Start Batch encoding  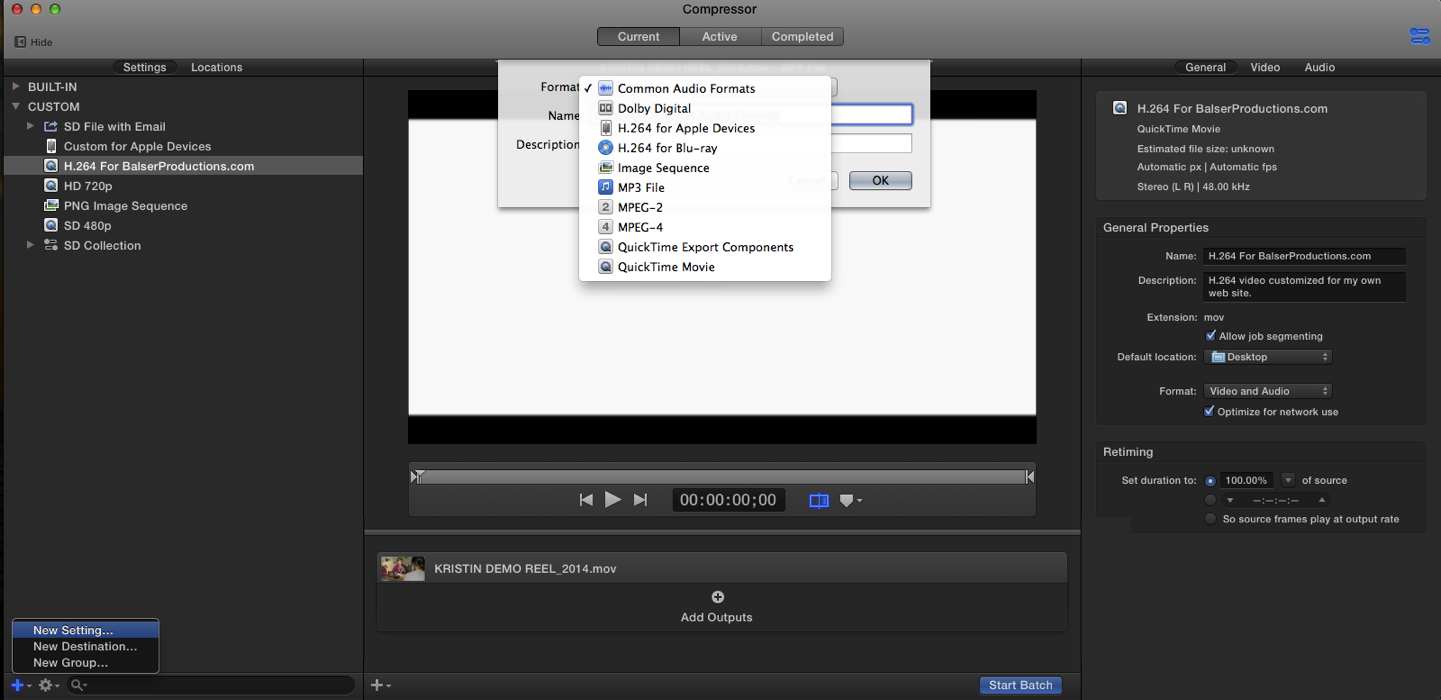point(1020,685)
